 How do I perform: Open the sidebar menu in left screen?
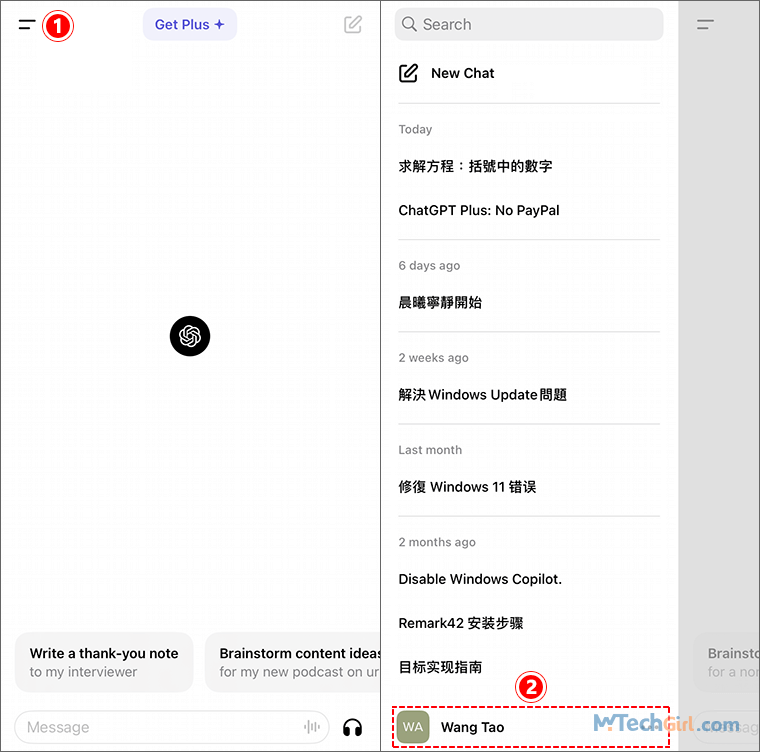[27, 24]
